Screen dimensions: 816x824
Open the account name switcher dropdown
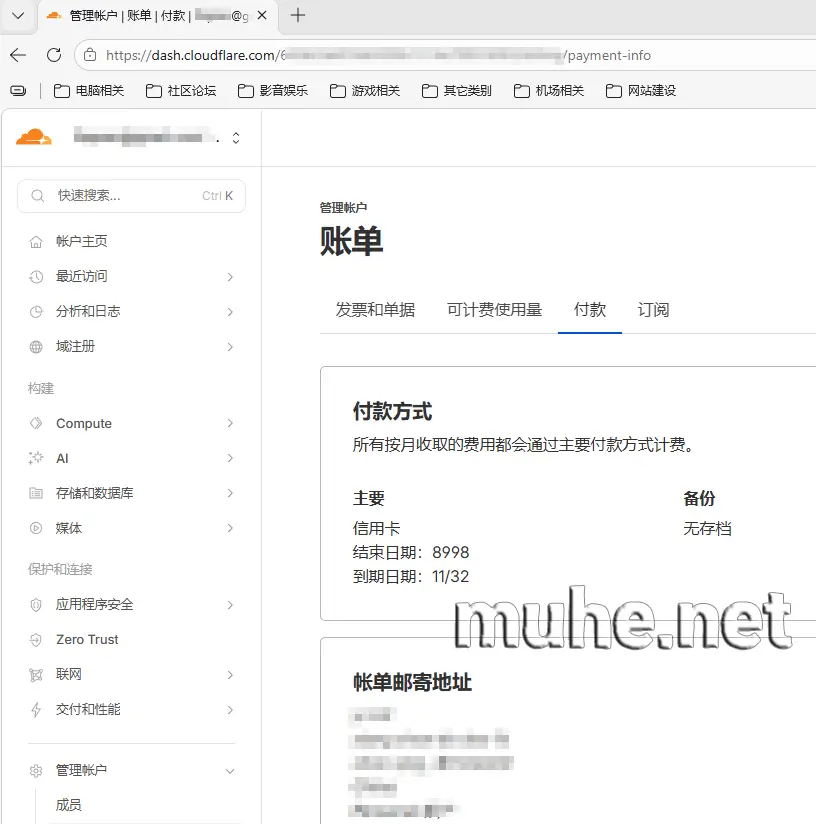point(235,137)
